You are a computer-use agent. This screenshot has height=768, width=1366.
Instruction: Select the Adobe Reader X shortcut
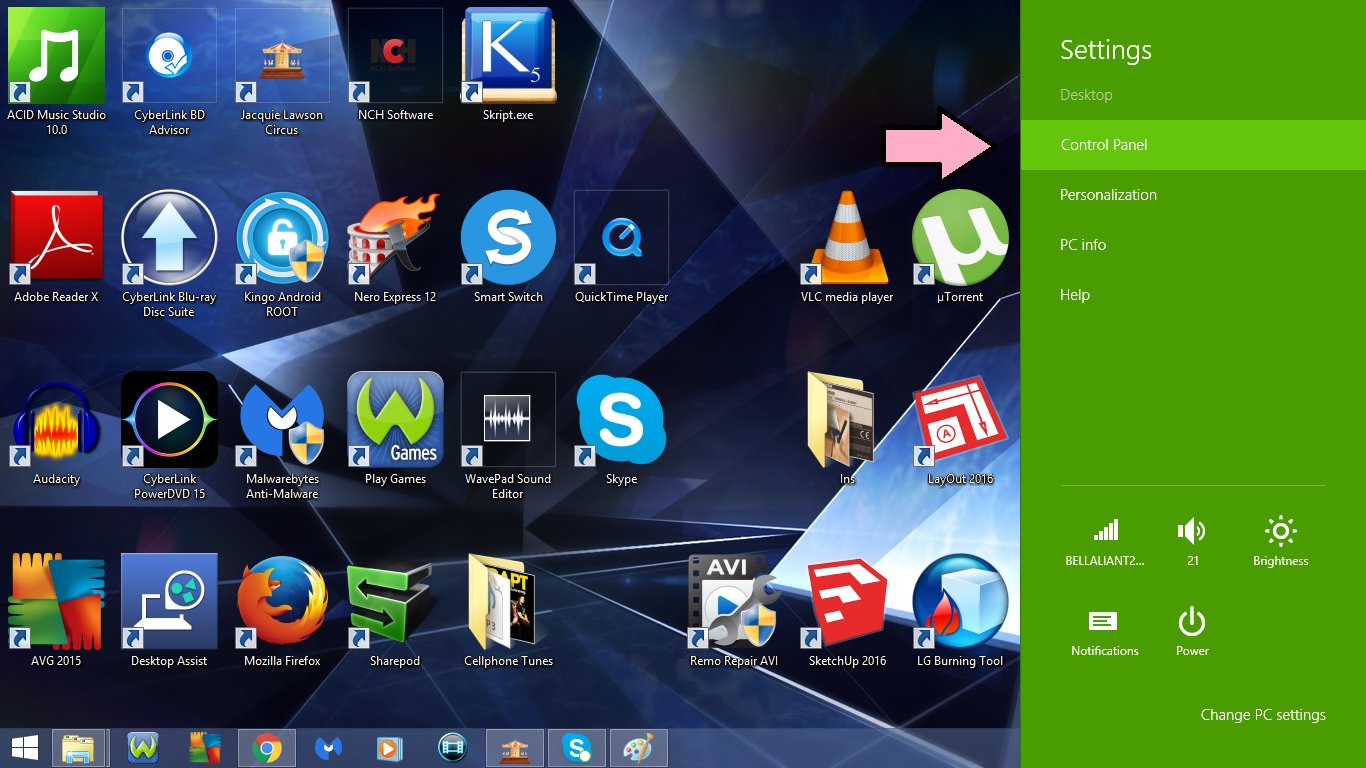56,247
